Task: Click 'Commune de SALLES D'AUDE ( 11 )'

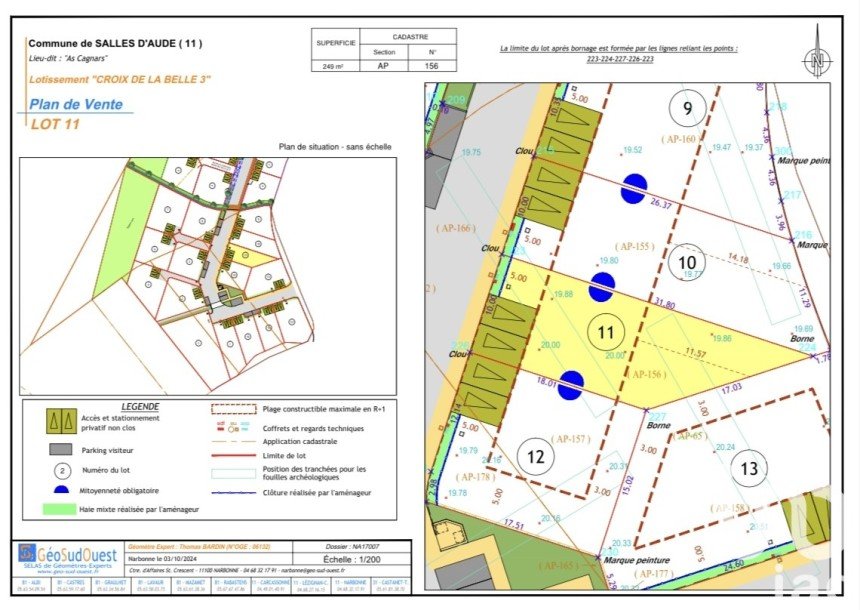Action: click(x=115, y=43)
